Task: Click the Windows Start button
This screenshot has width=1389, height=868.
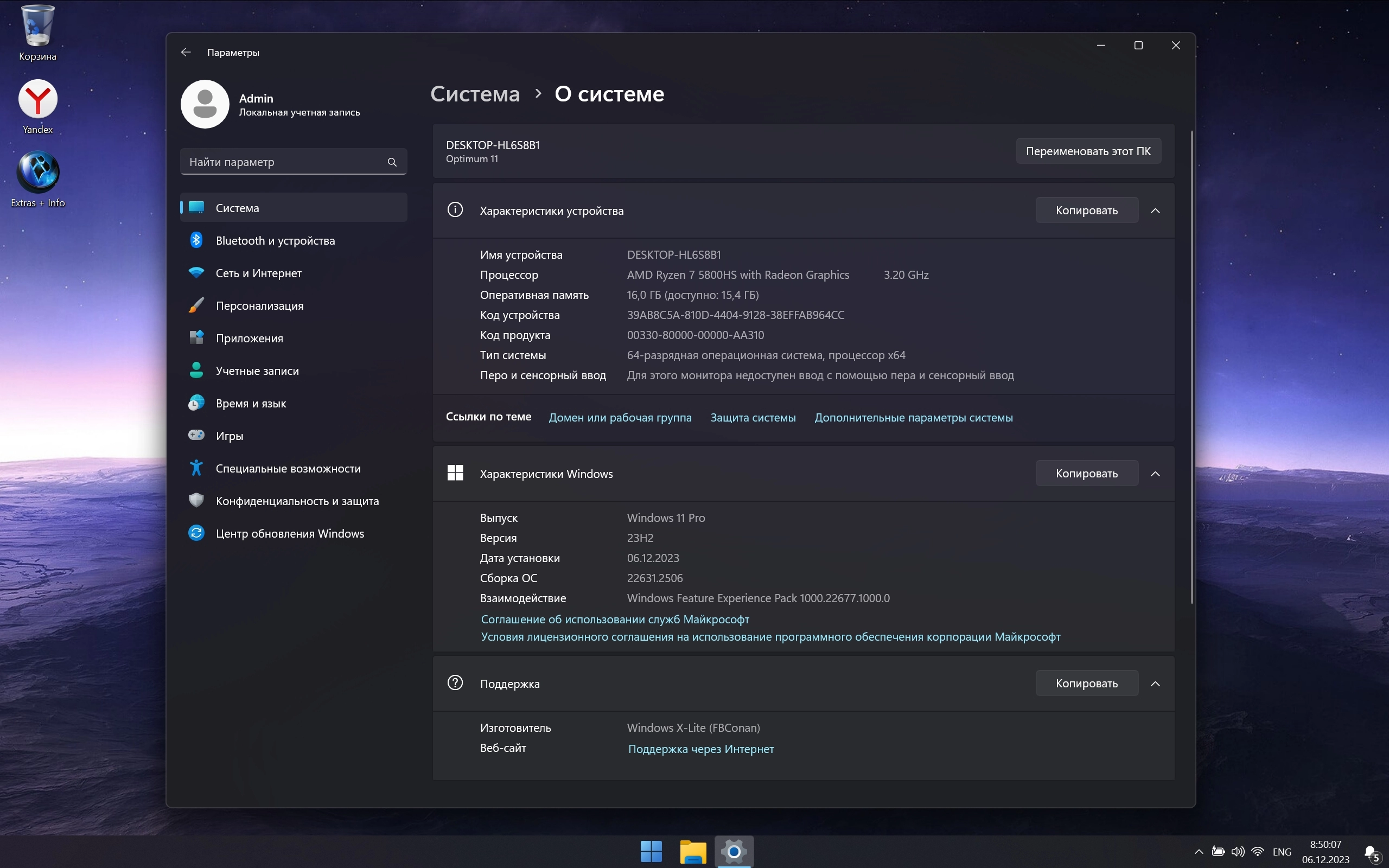Action: 651,851
